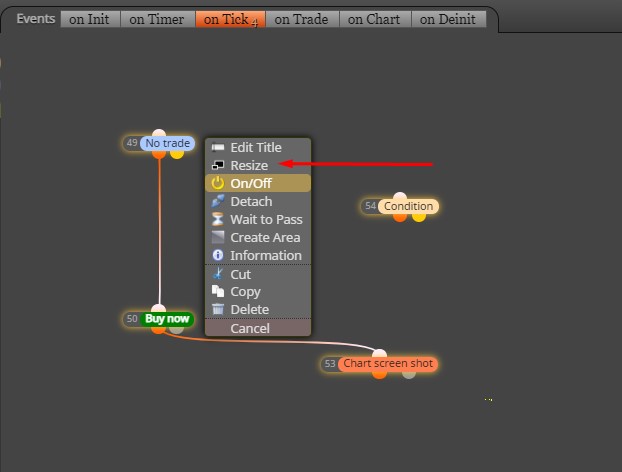Open the on Timer events tab

157,19
